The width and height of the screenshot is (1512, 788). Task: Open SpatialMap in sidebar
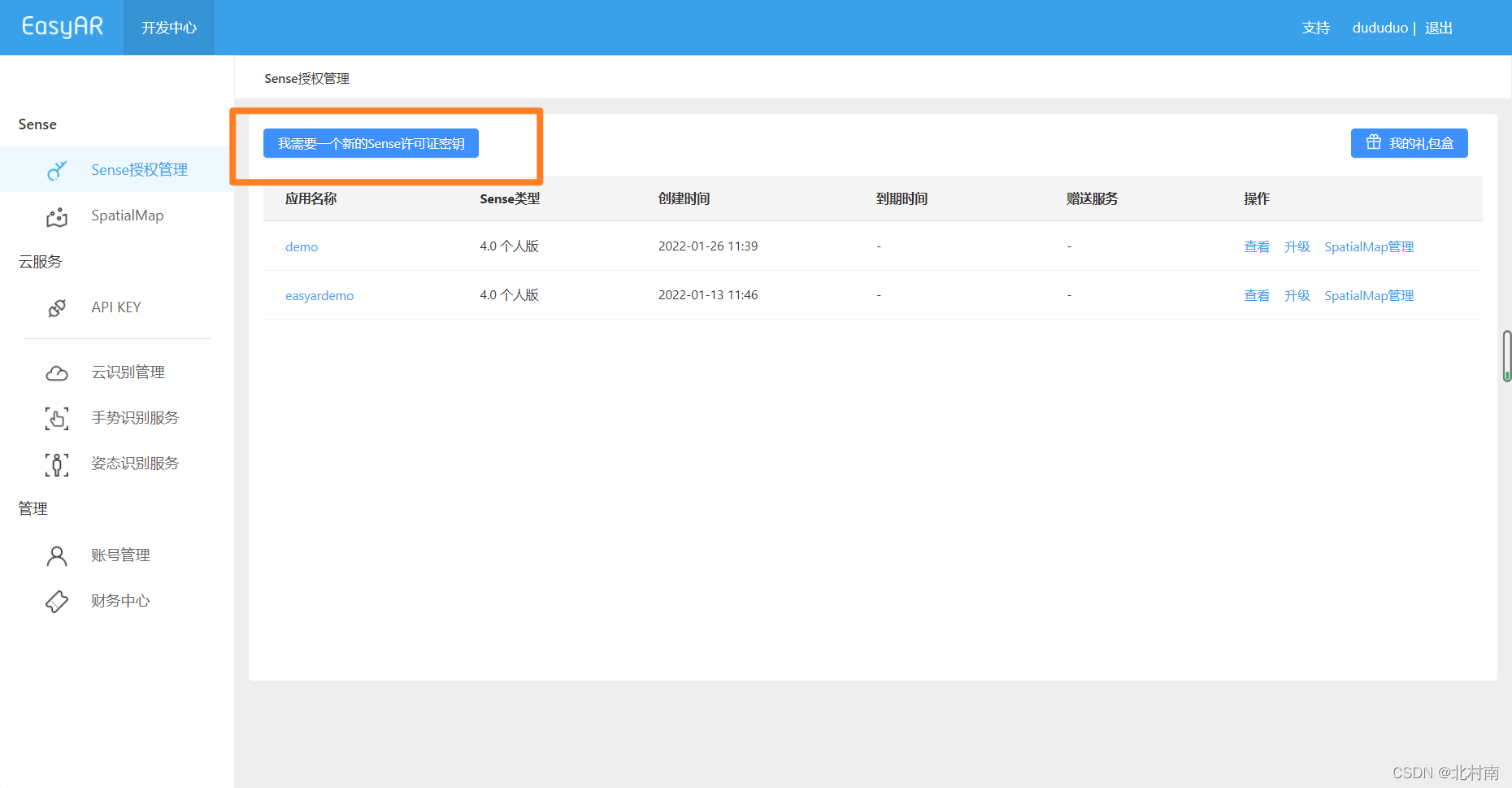point(128,216)
